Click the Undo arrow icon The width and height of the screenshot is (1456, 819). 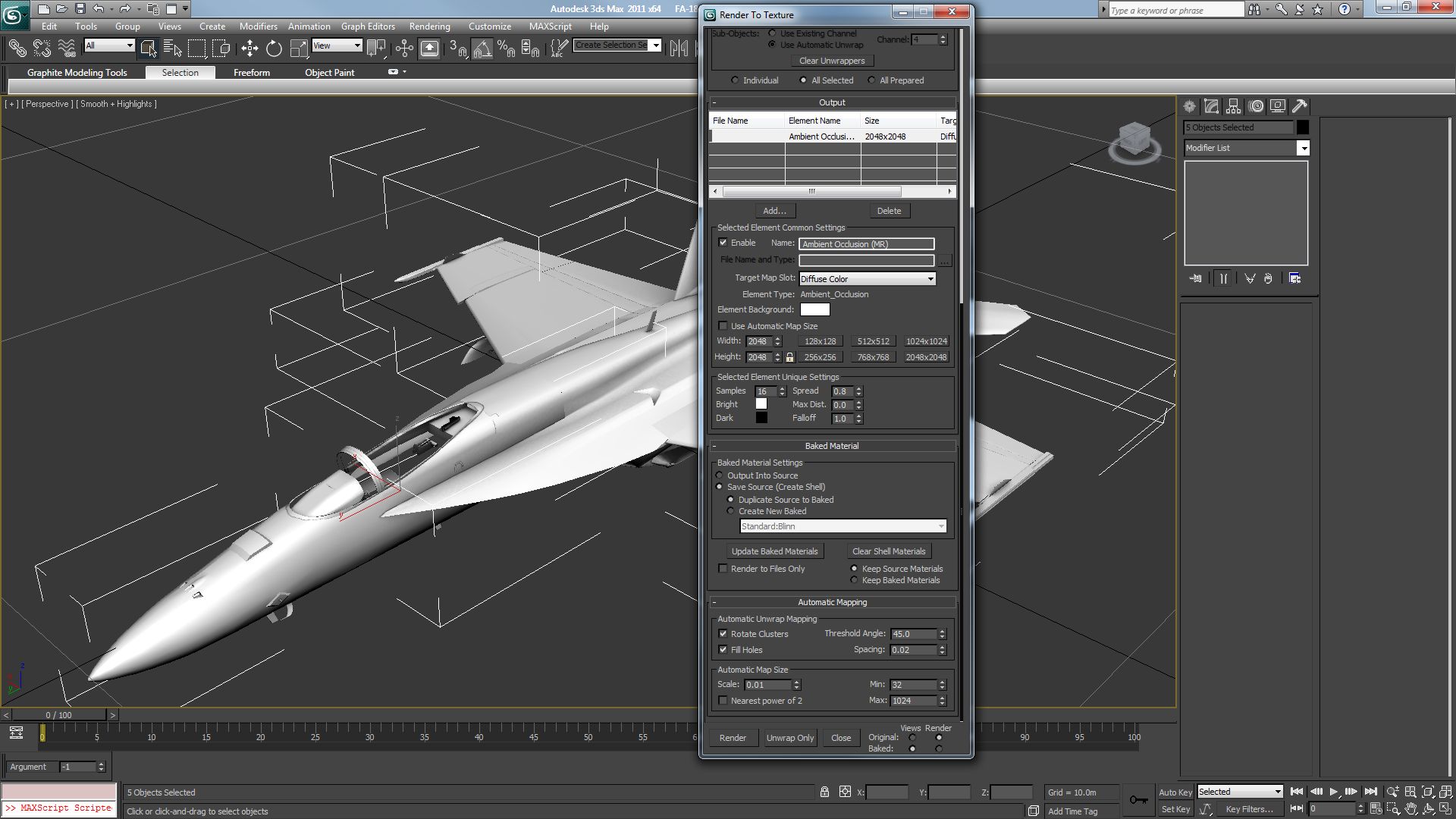pyautogui.click(x=99, y=9)
